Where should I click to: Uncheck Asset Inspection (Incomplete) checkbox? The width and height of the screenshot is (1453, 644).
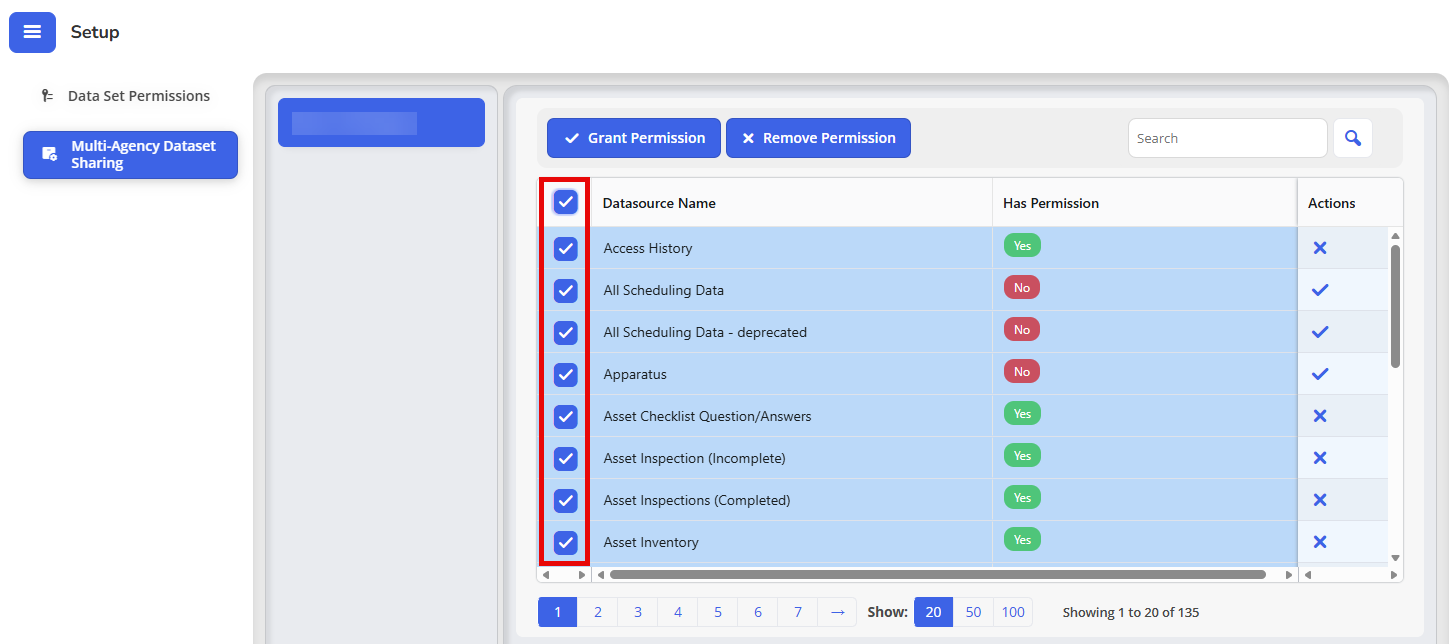pos(566,459)
